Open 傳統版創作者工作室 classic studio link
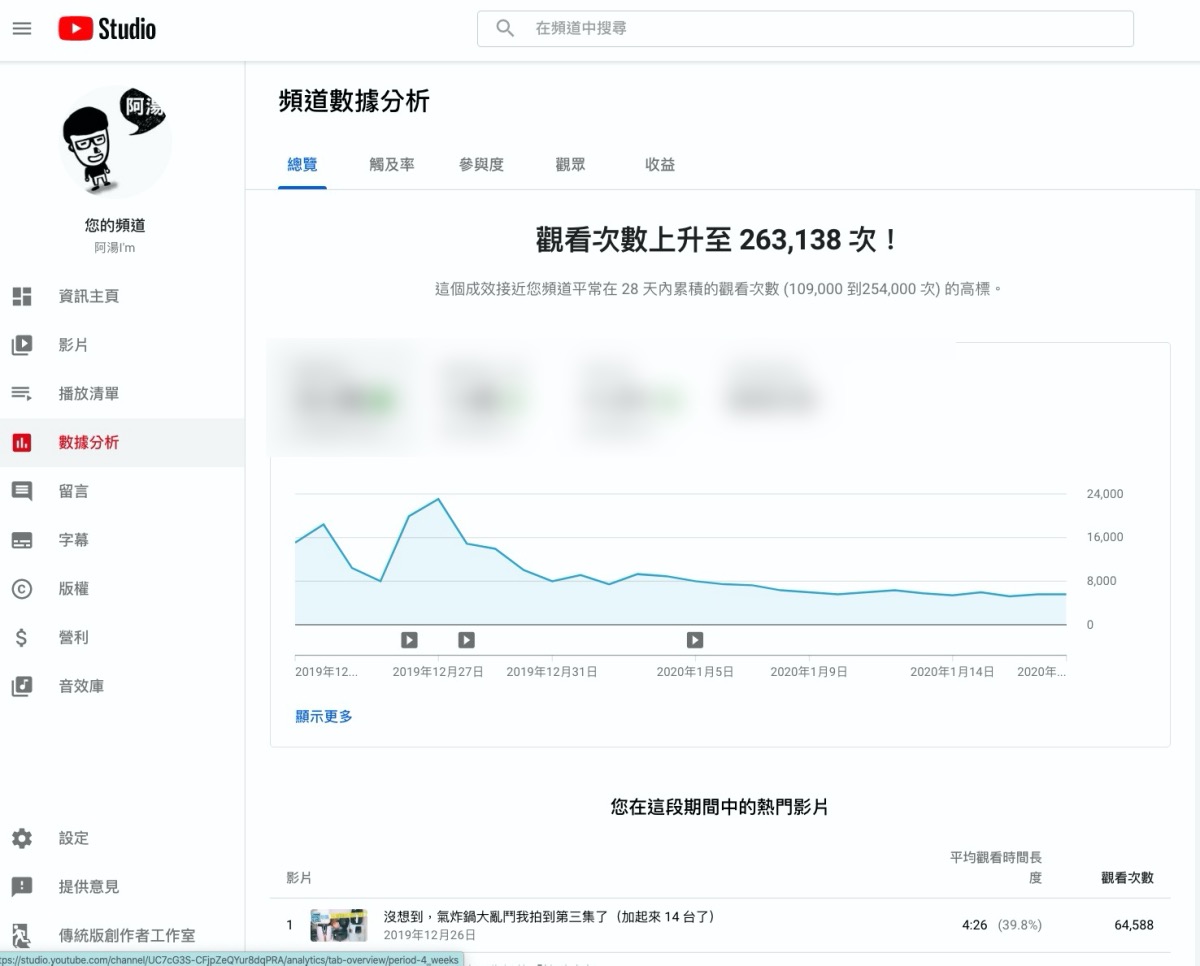Screen dimensions: 1200x966 point(127,935)
